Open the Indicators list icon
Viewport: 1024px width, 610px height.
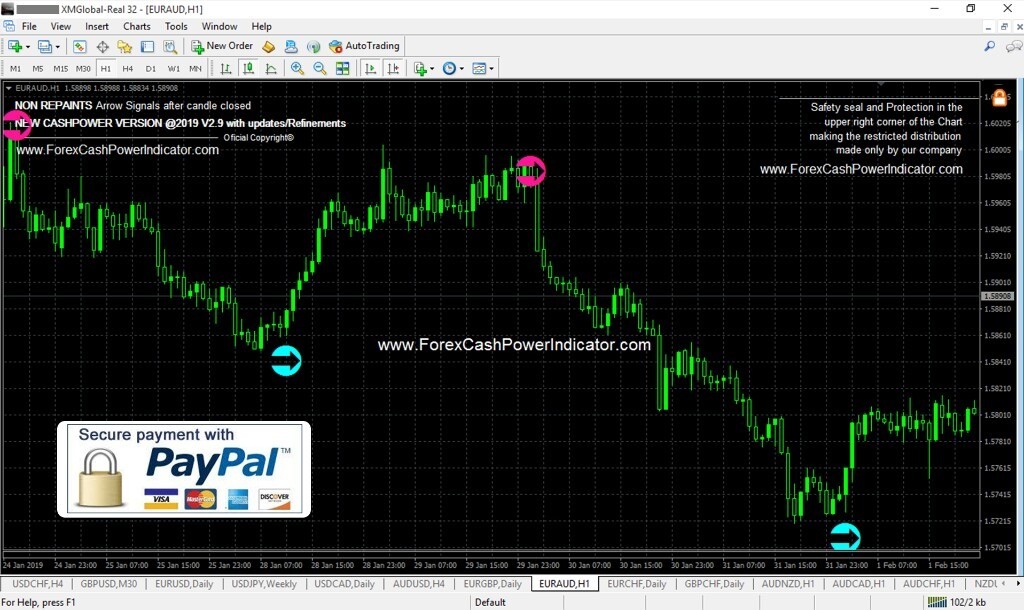click(x=420, y=69)
